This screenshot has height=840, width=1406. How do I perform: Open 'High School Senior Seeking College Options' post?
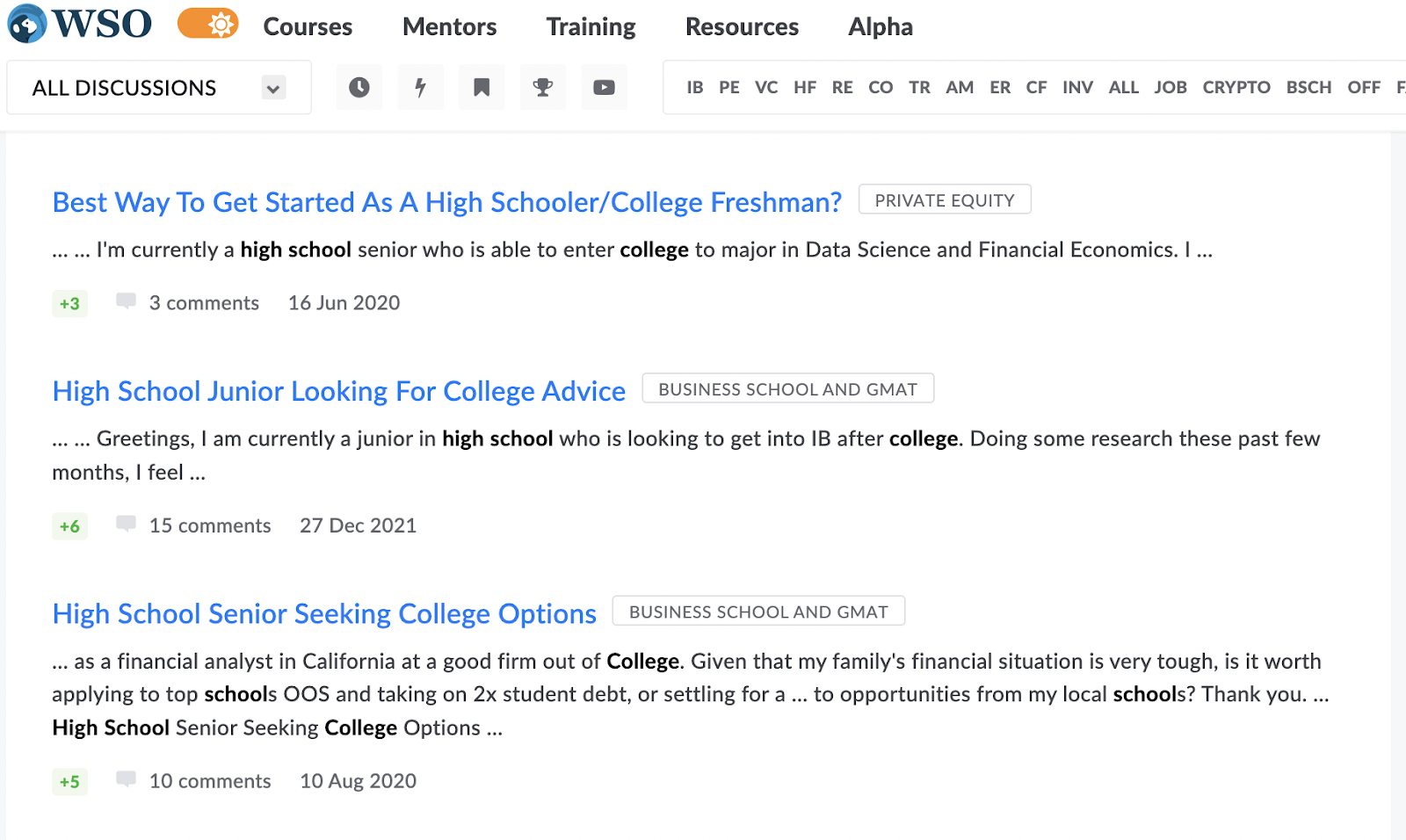click(324, 613)
